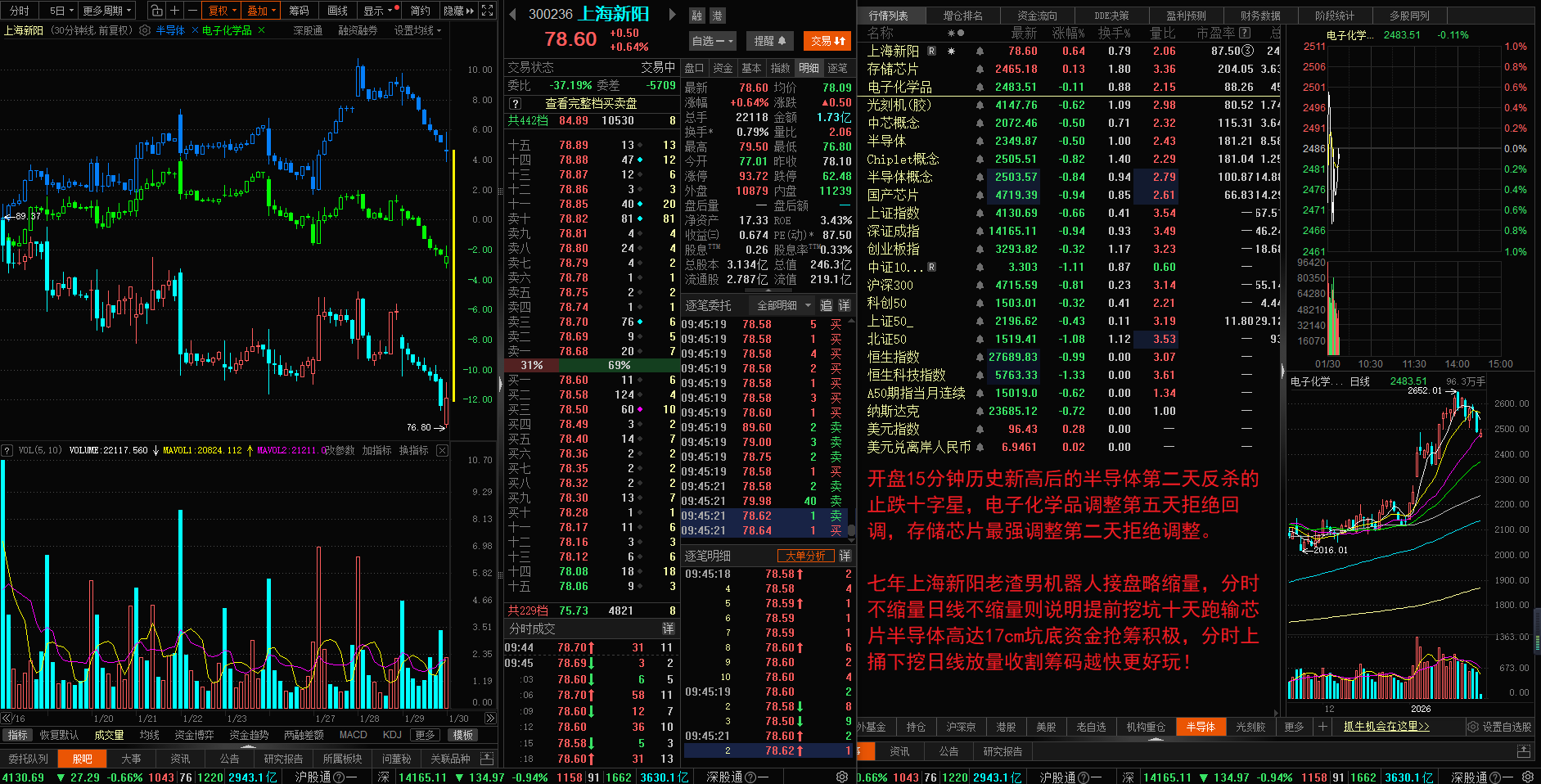
Task: Click the lock icon in chart toolbar
Action: tap(156, 11)
